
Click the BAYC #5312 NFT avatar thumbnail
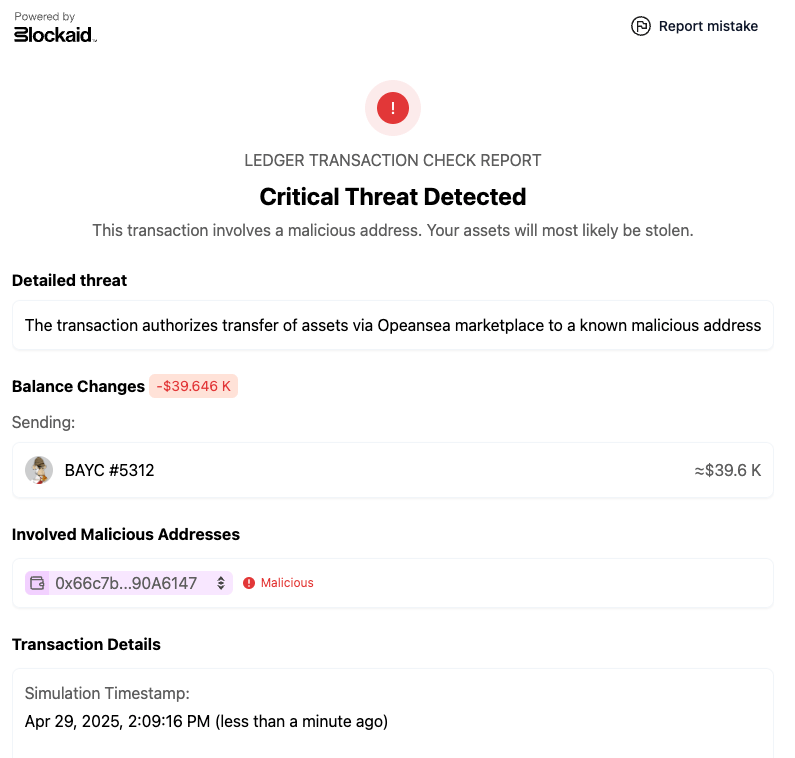click(39, 470)
